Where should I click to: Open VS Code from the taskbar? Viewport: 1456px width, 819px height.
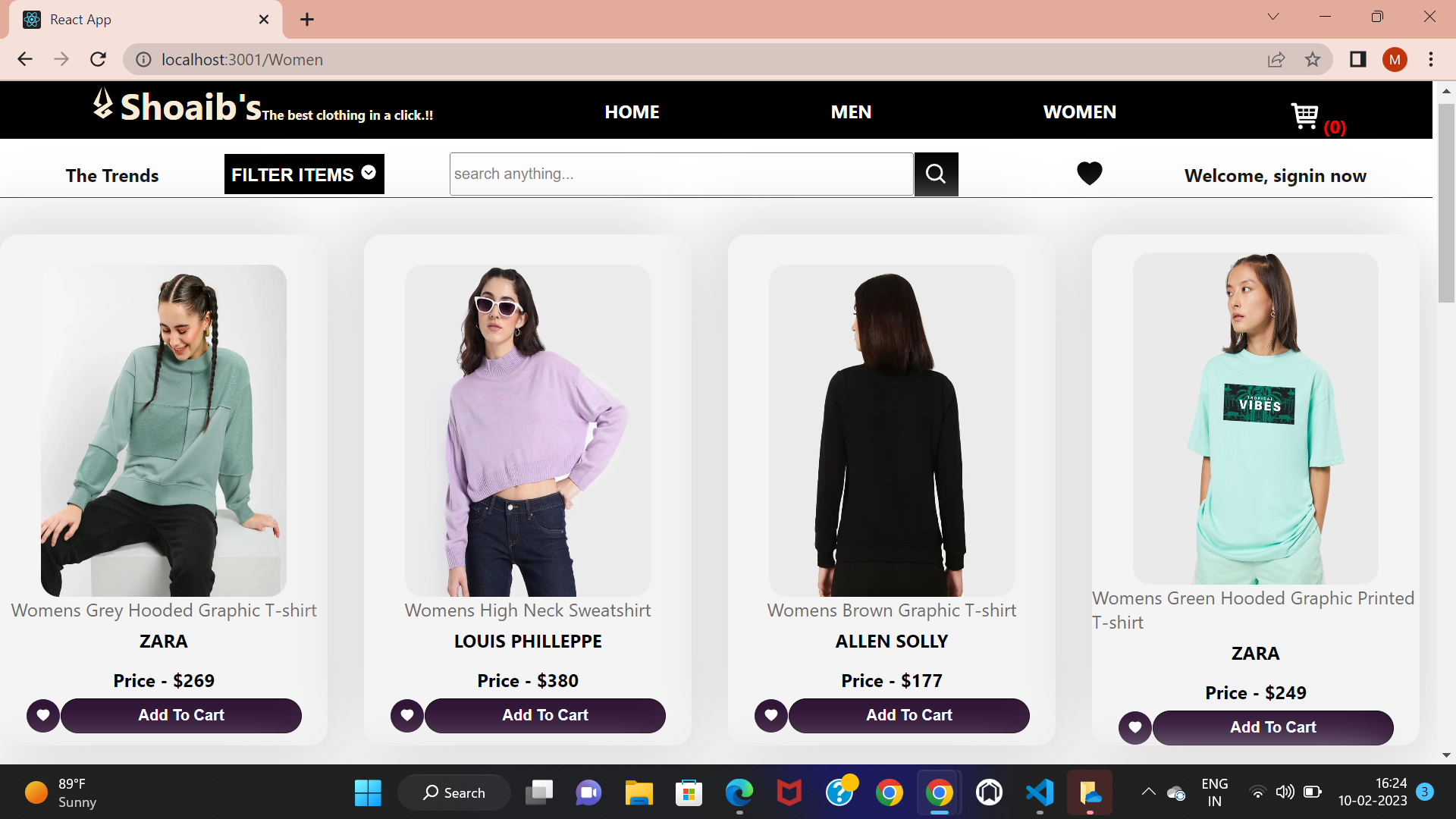[1040, 792]
